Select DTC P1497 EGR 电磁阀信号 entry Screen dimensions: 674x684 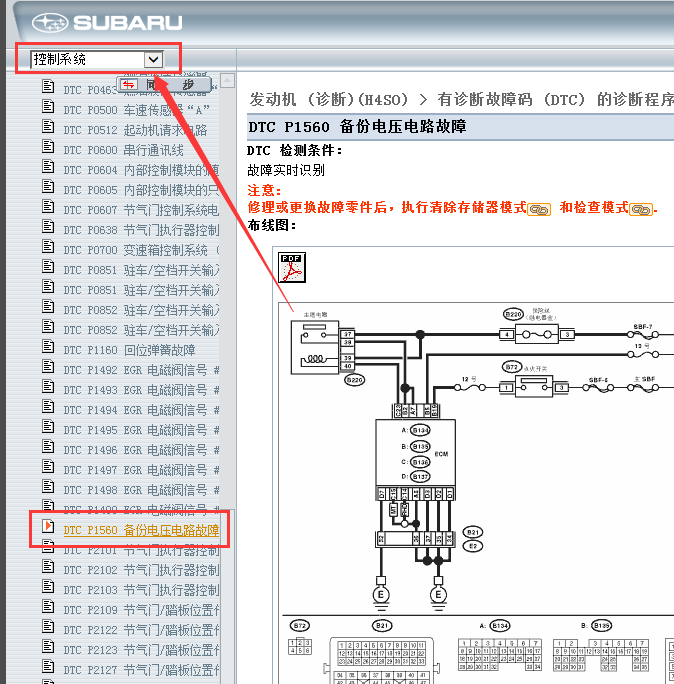[141, 471]
